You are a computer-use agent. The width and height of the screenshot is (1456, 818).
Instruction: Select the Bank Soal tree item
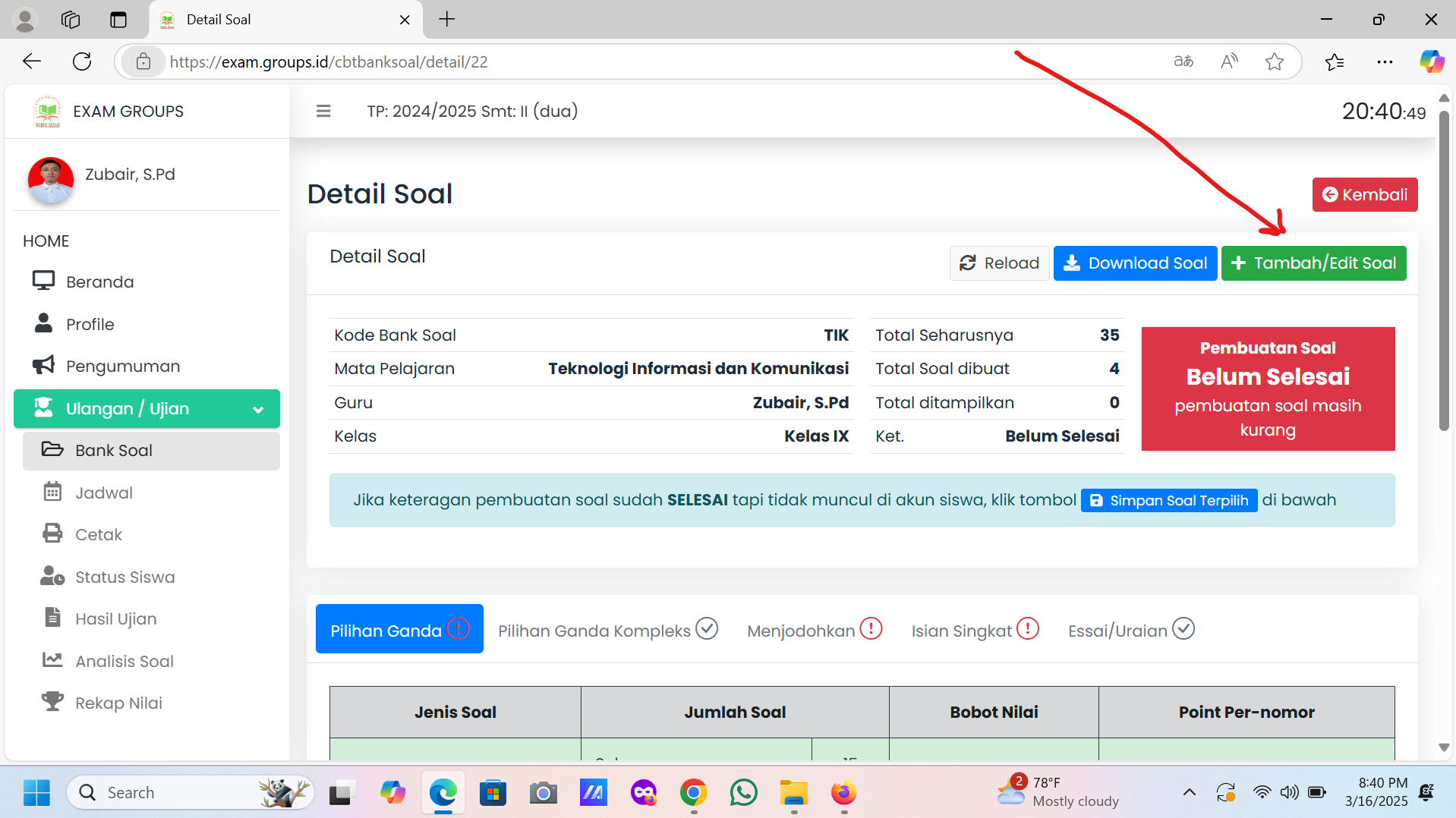[114, 451]
